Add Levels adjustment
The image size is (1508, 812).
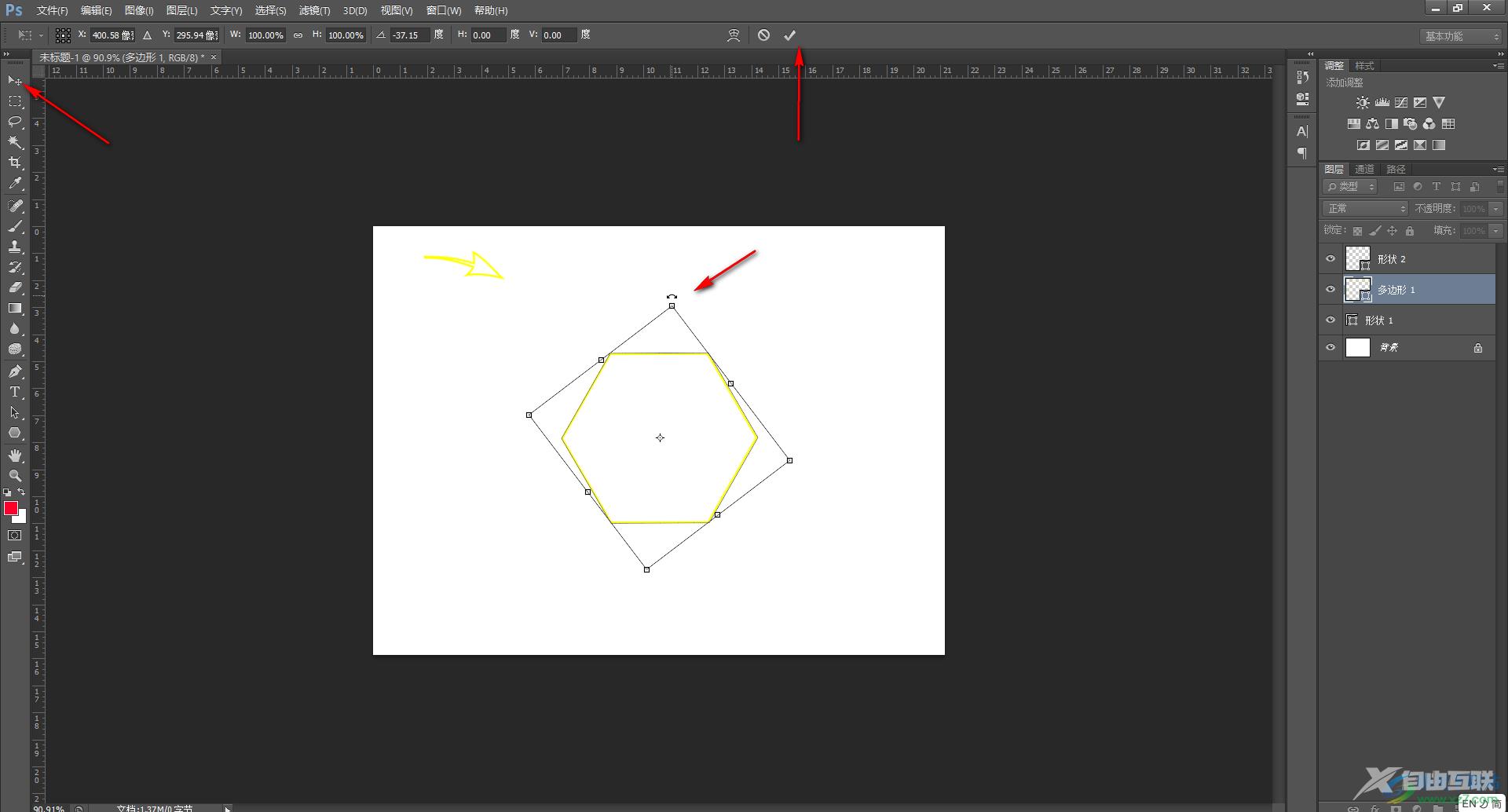click(1382, 103)
